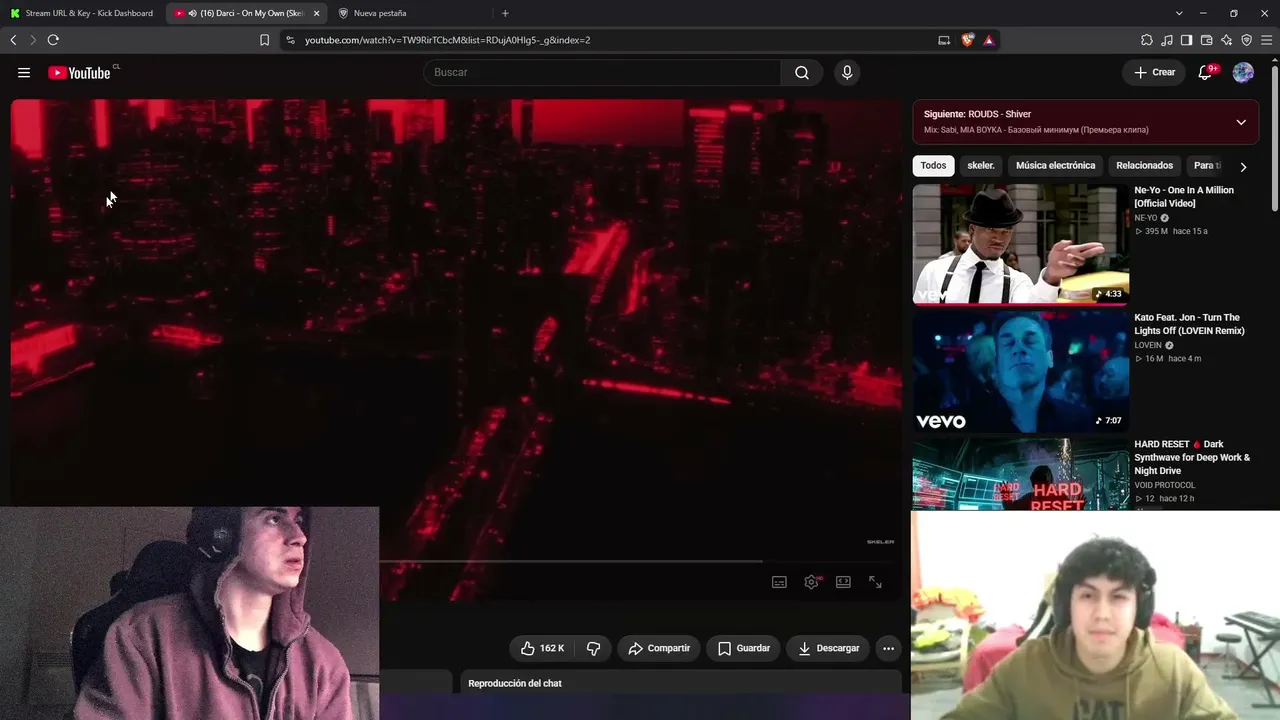Open the HARD RESET Dark Synthwave title
Image resolution: width=1280 pixels, height=720 pixels.
coord(1192,457)
